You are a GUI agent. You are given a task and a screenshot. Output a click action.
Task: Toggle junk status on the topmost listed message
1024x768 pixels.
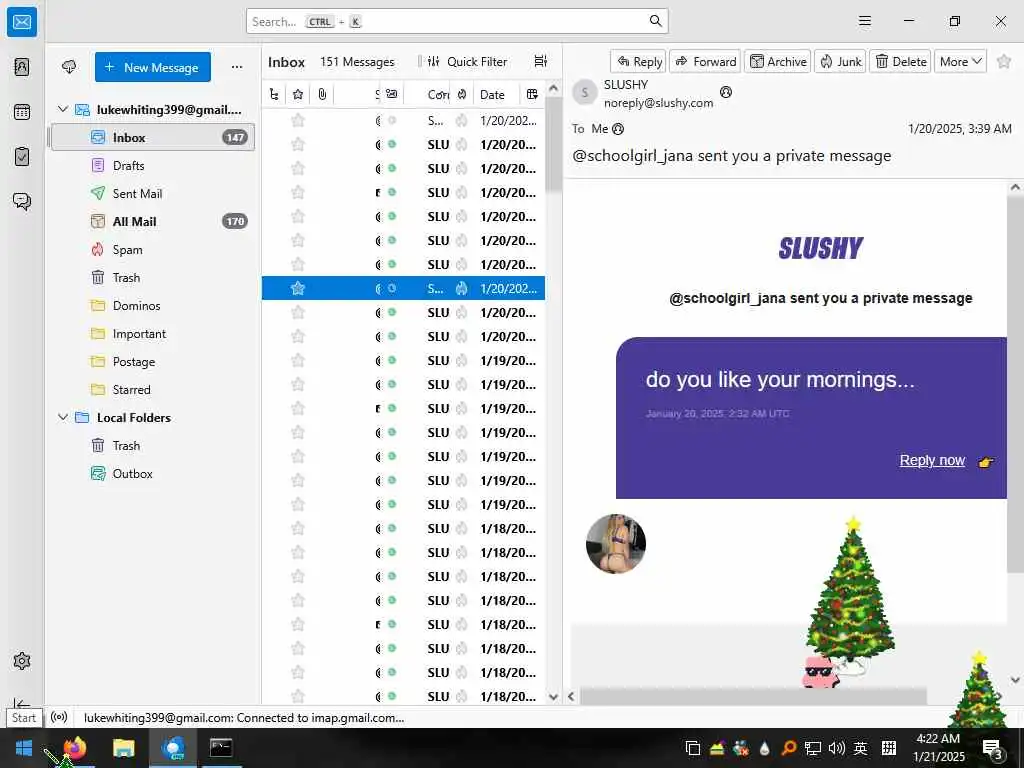pos(462,120)
